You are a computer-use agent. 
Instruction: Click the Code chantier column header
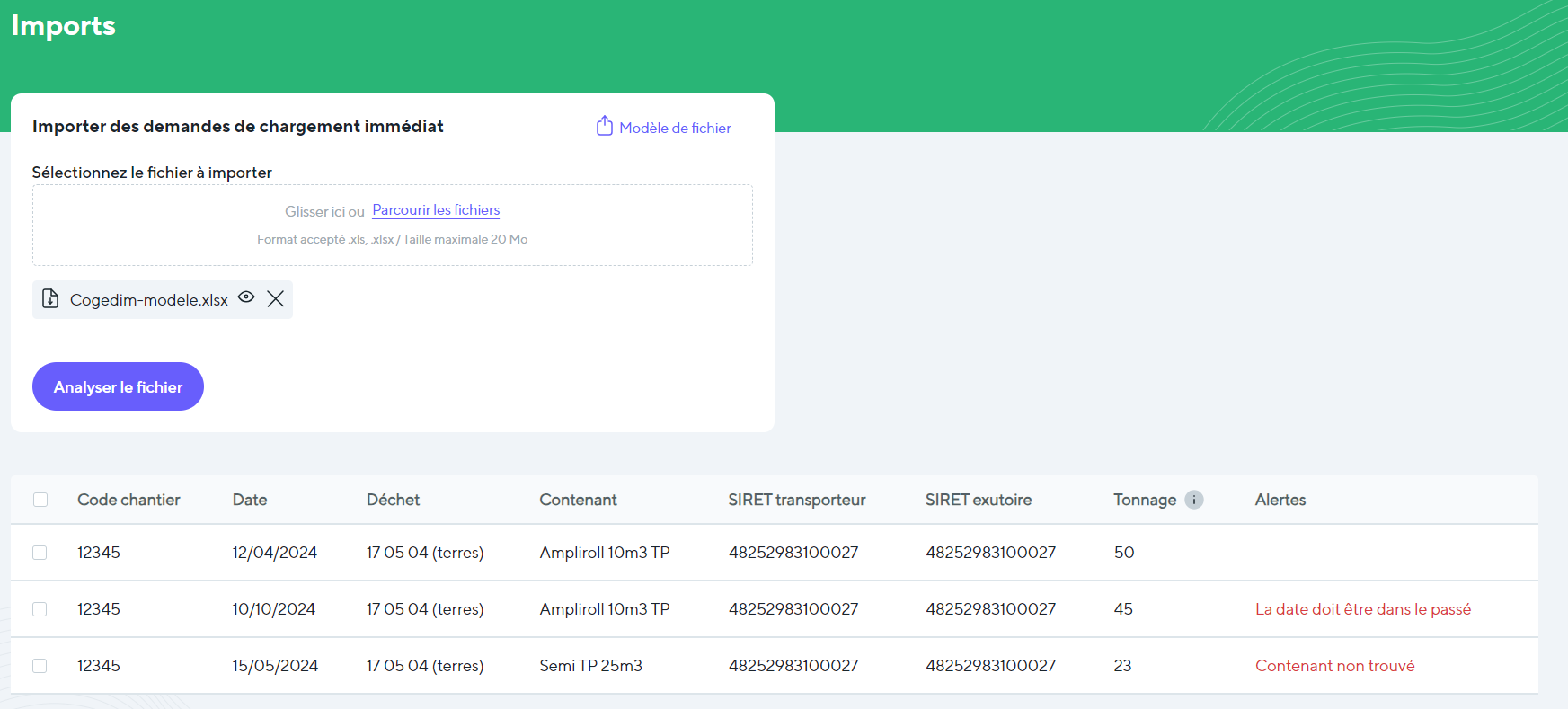(x=128, y=500)
